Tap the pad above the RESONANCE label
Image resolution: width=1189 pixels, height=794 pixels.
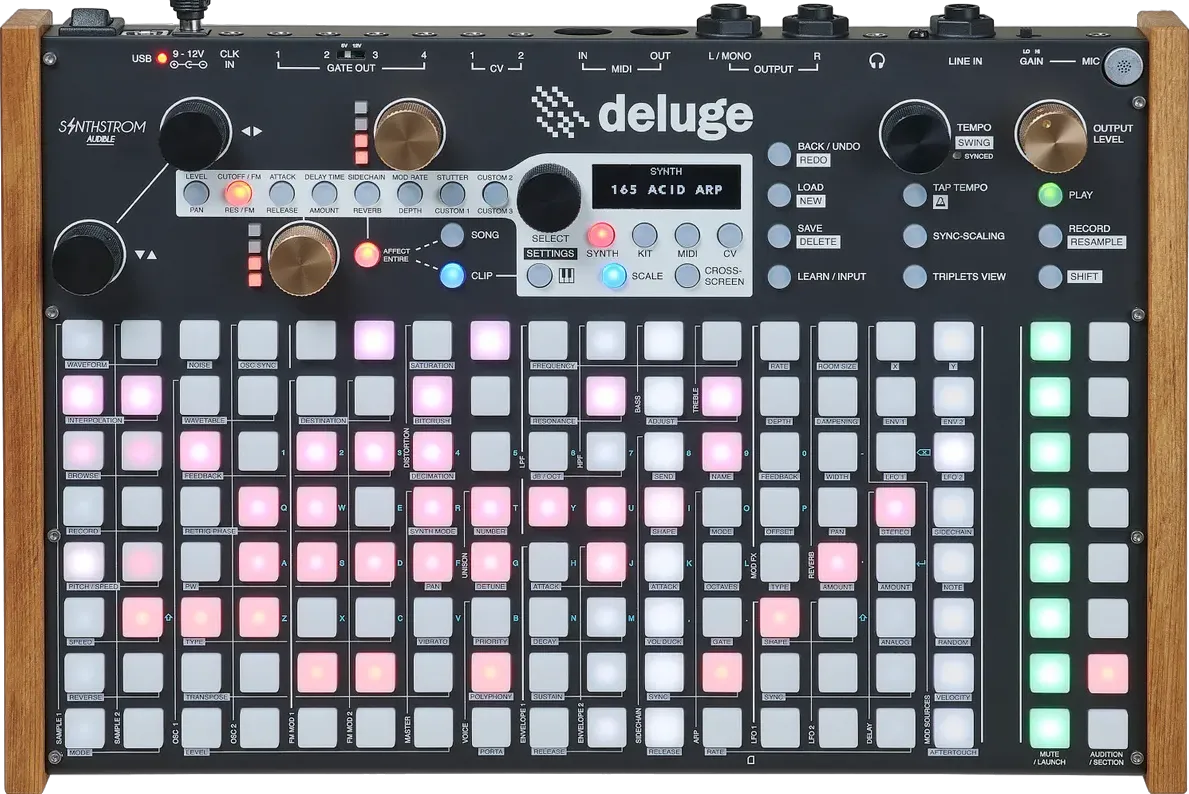click(548, 396)
